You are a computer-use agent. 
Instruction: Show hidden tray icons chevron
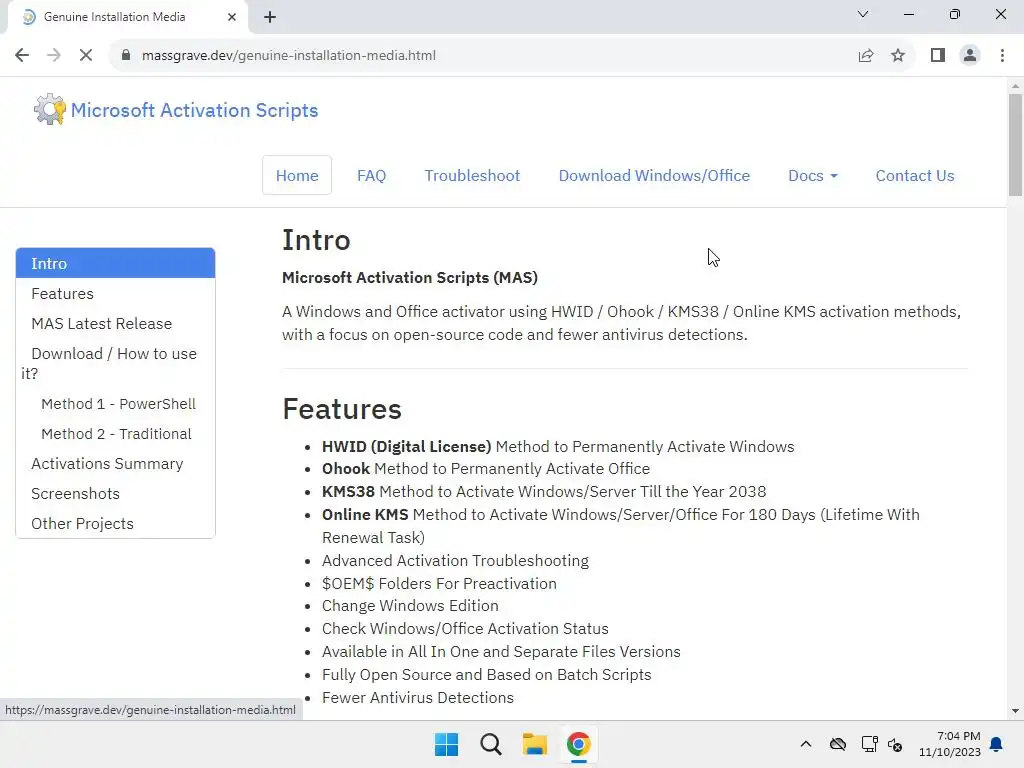pyautogui.click(x=806, y=744)
